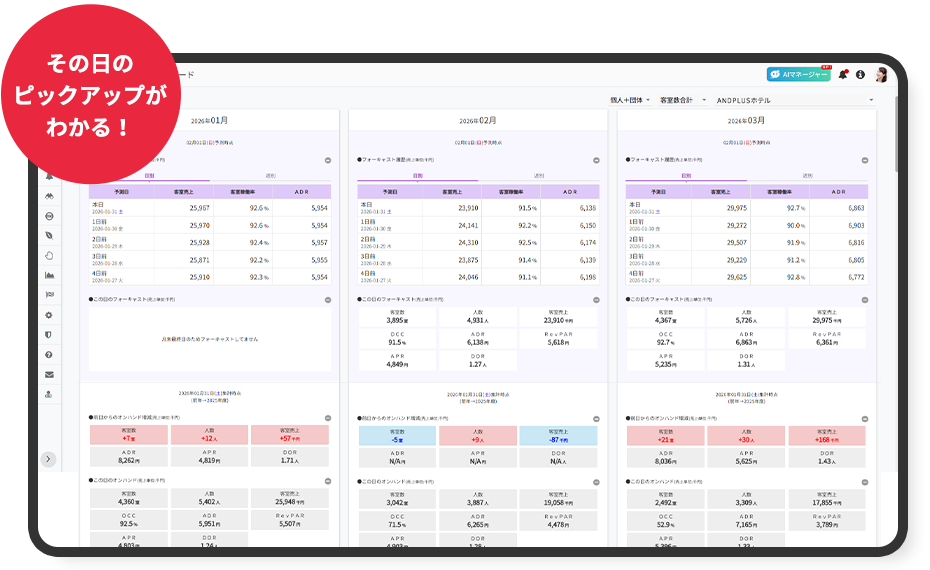This screenshot has width=930, height=570.
Task: Click the shield icon in sidebar
Action: (x=49, y=334)
